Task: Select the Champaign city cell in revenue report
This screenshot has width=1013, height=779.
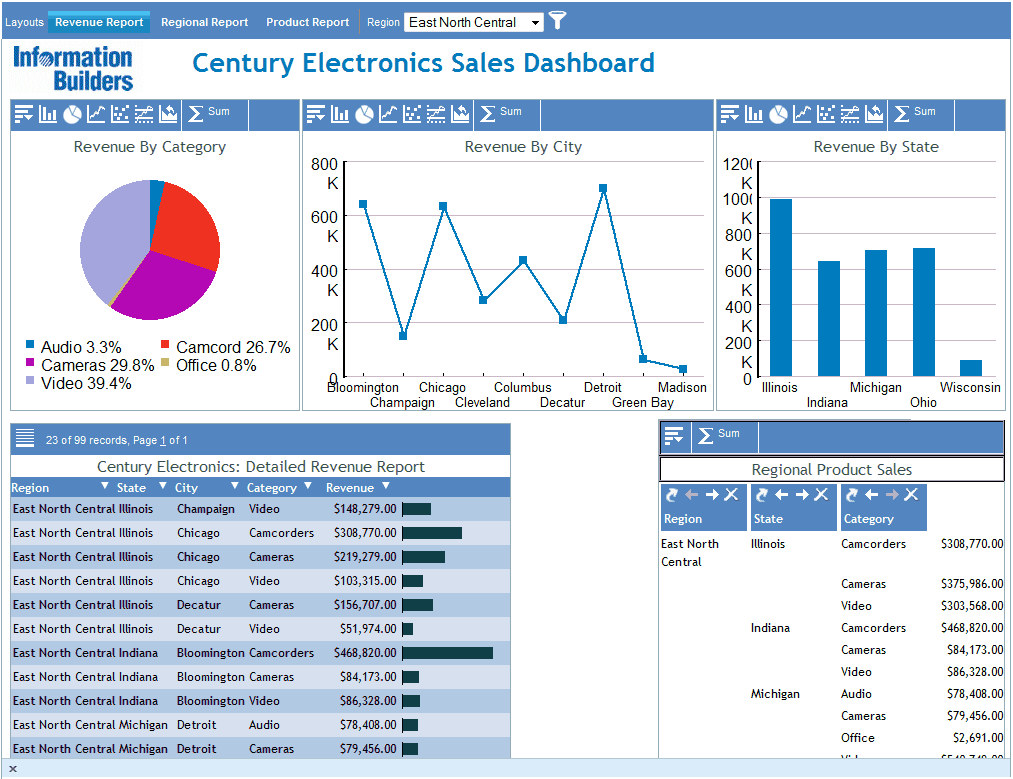Action: pyautogui.click(x=205, y=509)
